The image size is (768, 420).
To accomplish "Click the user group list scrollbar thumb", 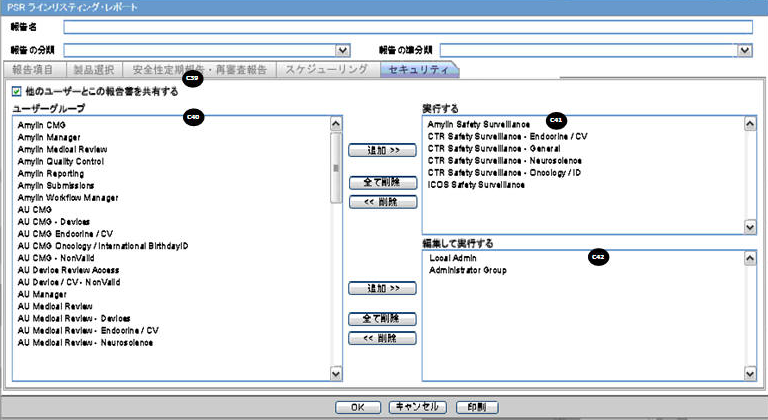I will pos(336,168).
